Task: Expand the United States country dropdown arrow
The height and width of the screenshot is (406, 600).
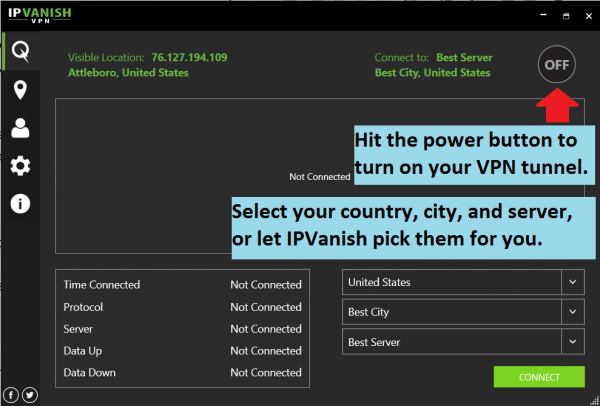Action: 573,282
